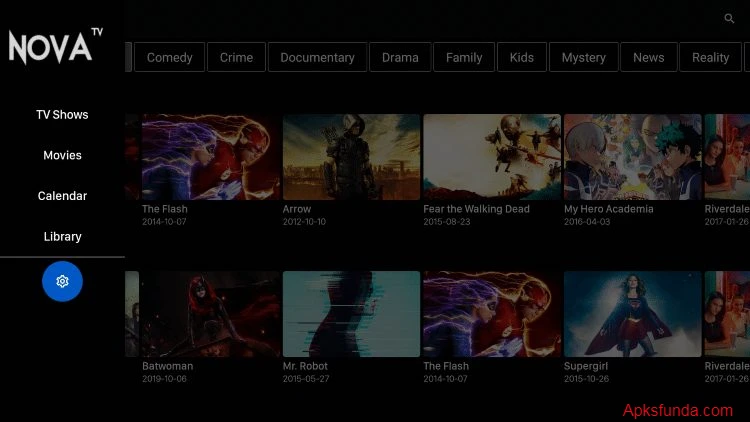This screenshot has height=422, width=750.
Task: Click the date 2015-05-27 under Mr. Robot
Action: [x=306, y=378]
